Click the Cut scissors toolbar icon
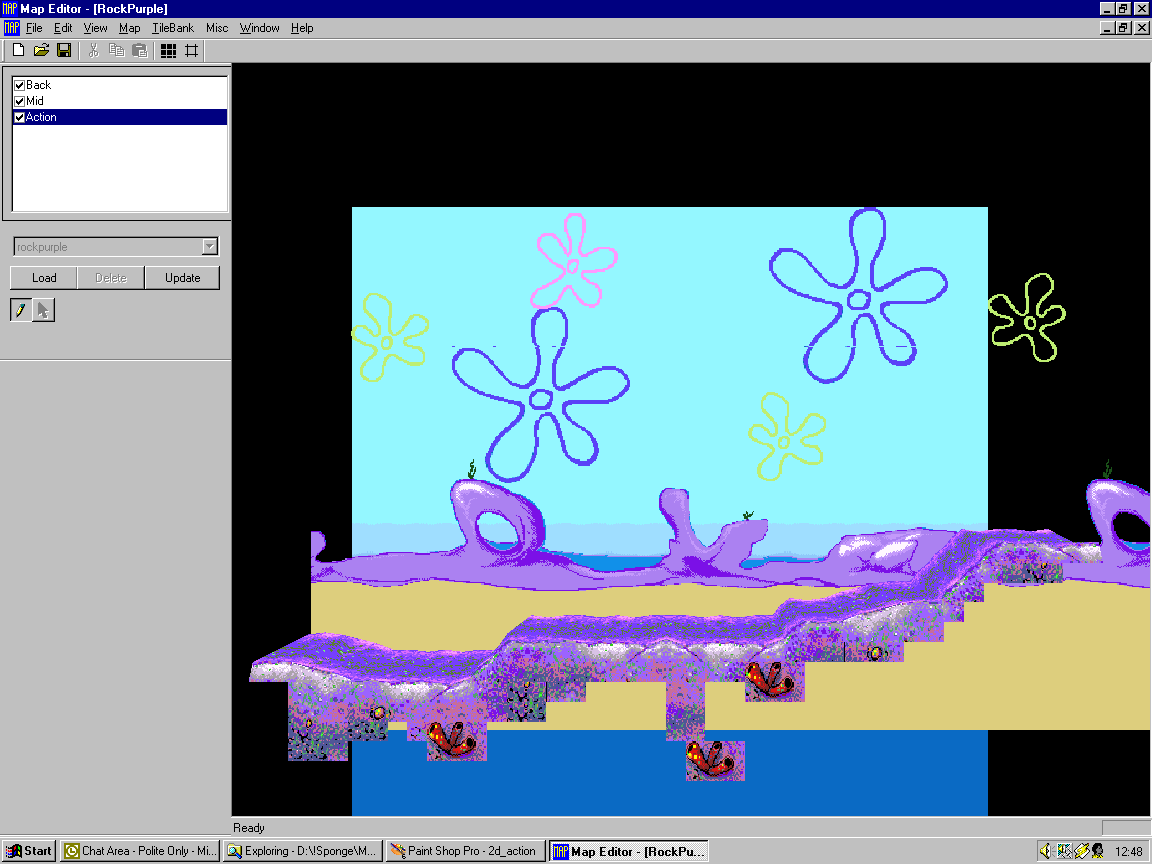 click(93, 50)
